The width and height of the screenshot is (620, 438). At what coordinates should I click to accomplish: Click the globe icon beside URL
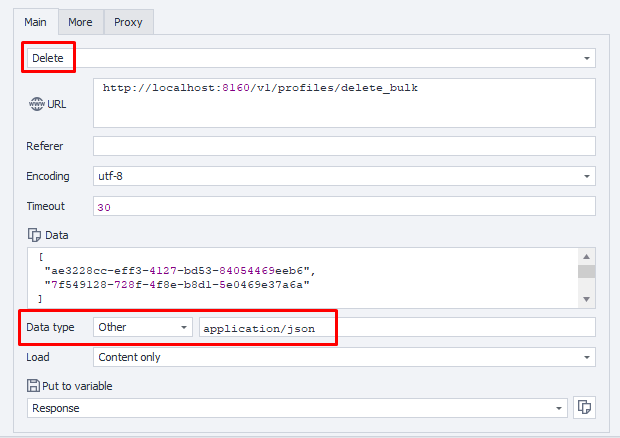pos(35,104)
